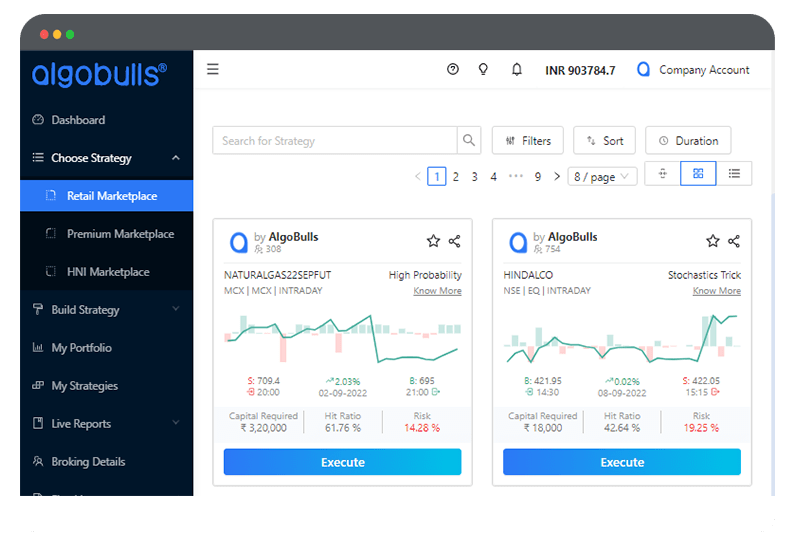
Task: Share the HINDALCO strategy card
Action: click(x=734, y=241)
